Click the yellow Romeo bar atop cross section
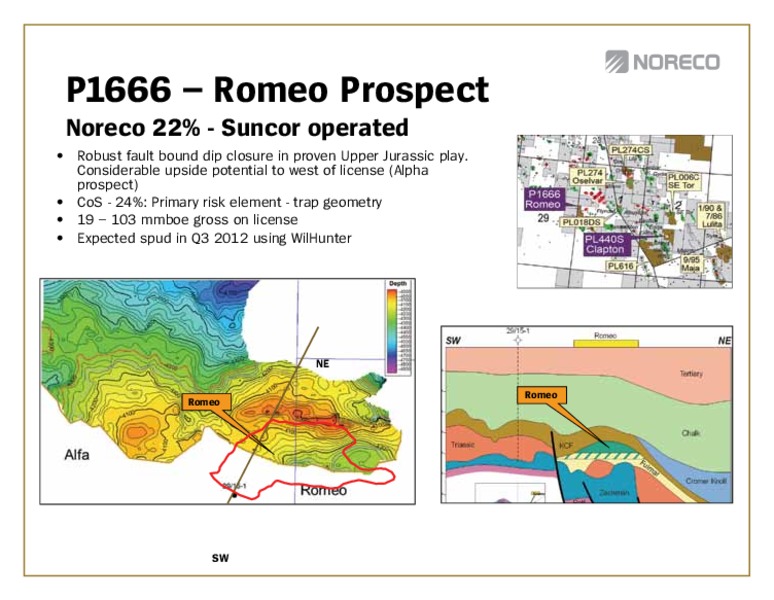The width and height of the screenshot is (774, 600). pos(606,343)
